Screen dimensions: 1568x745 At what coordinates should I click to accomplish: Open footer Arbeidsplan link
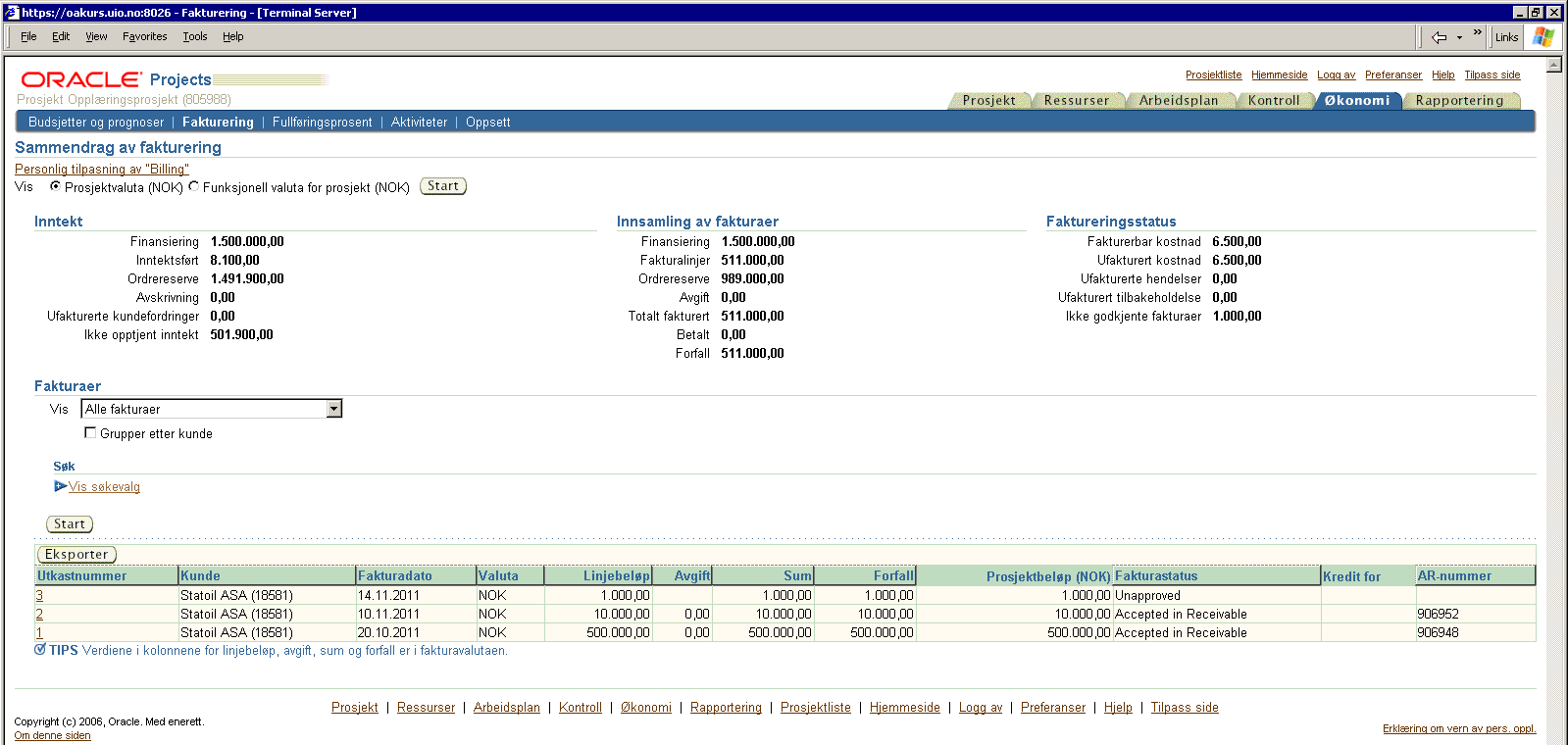[507, 707]
